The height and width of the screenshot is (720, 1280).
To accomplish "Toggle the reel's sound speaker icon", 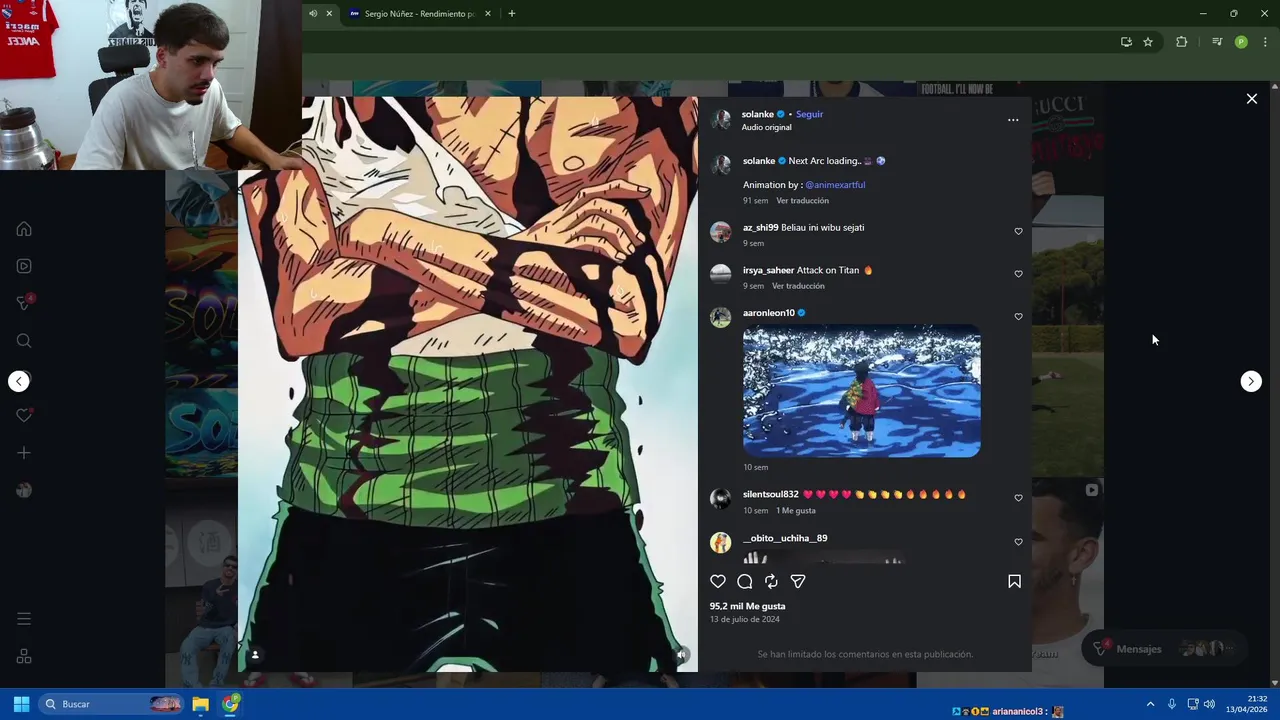I will click(680, 655).
